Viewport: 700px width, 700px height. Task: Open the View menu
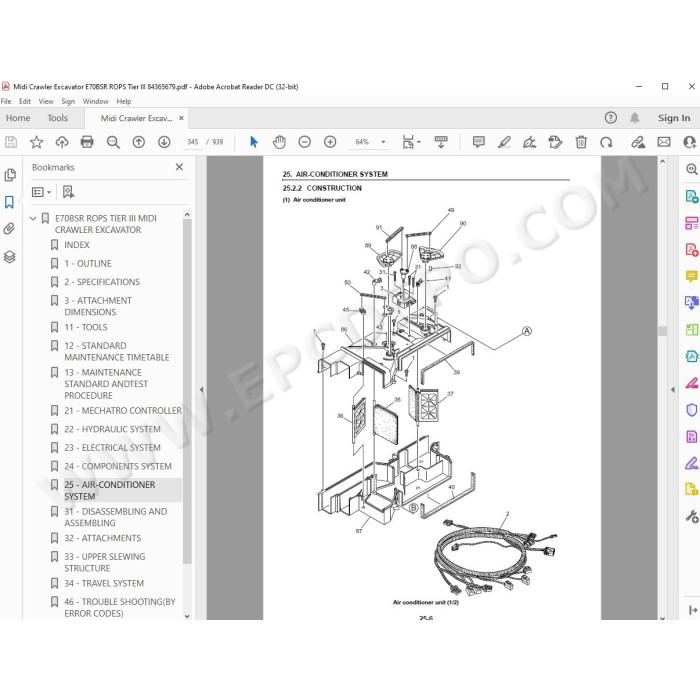click(x=46, y=101)
